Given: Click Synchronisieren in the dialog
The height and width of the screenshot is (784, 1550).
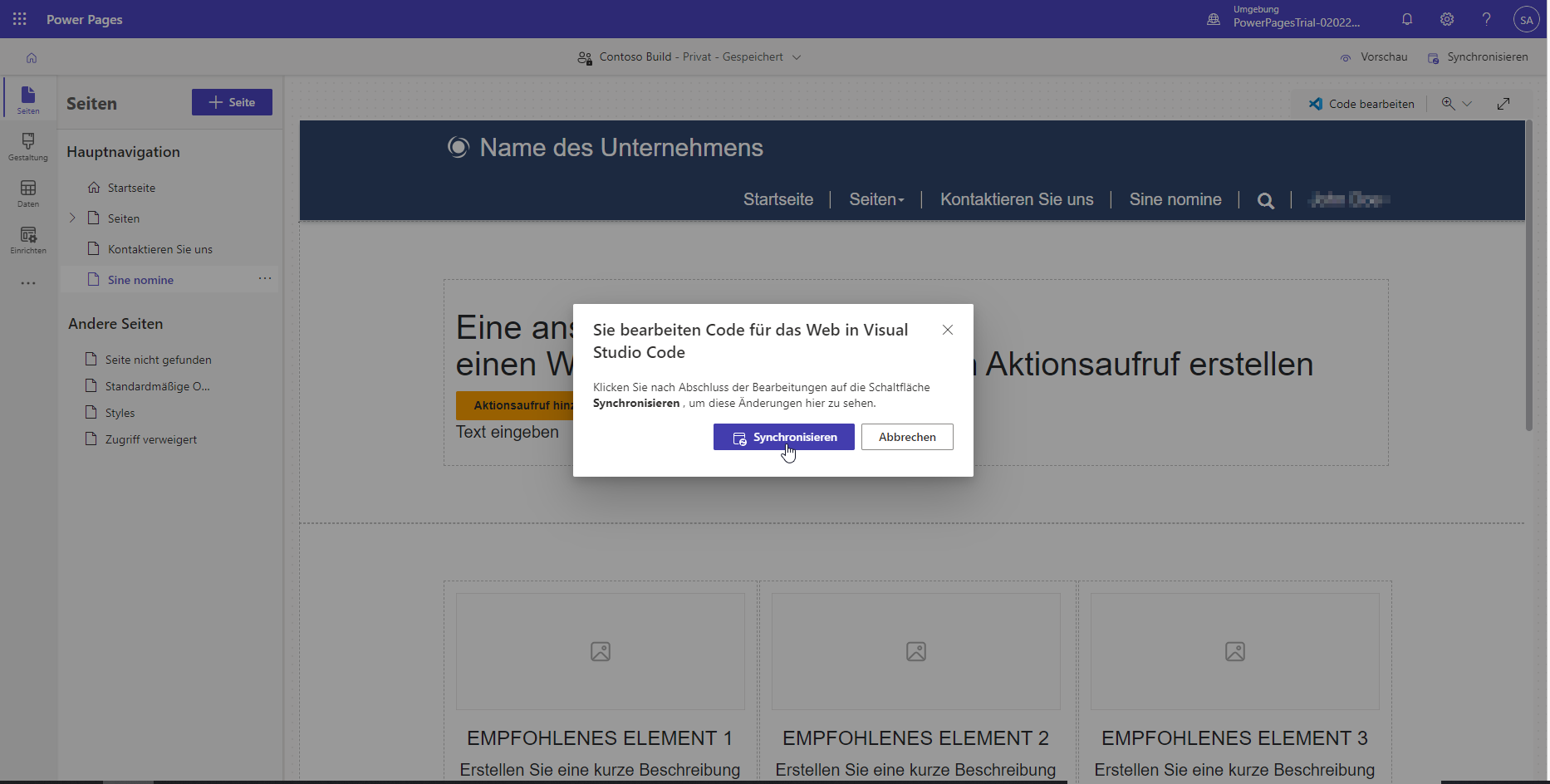Looking at the screenshot, I should click(782, 437).
